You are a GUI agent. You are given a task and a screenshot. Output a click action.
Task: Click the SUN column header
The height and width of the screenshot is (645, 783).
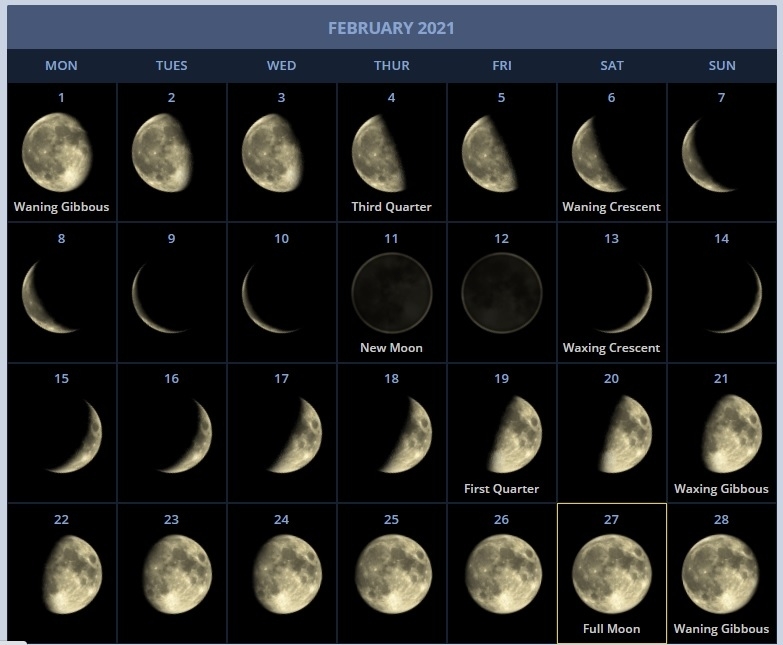pos(722,66)
